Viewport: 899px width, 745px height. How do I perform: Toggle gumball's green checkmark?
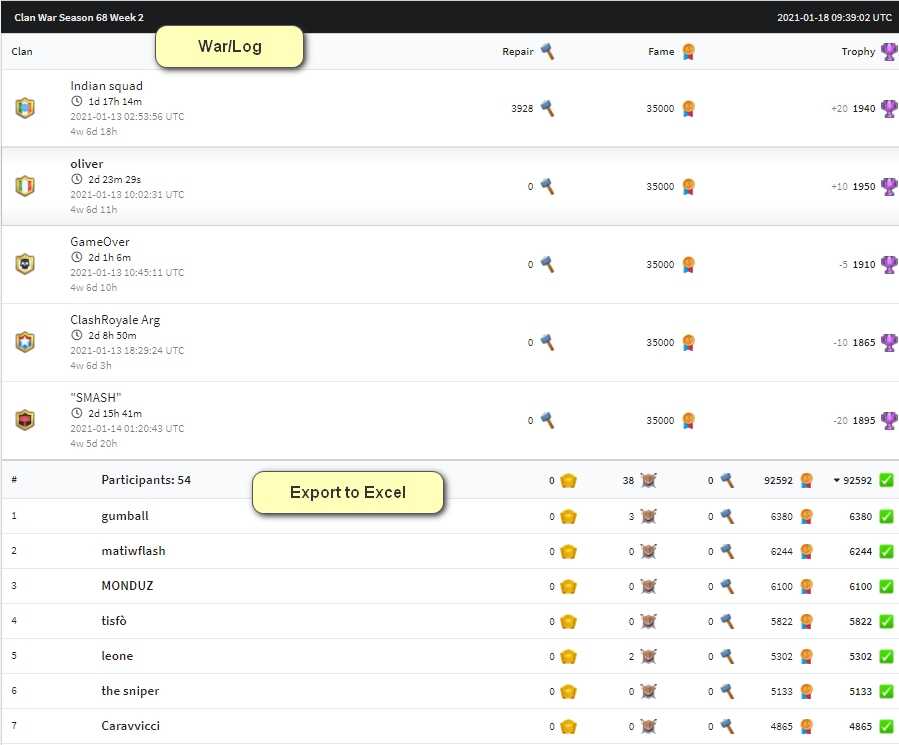[x=885, y=517]
